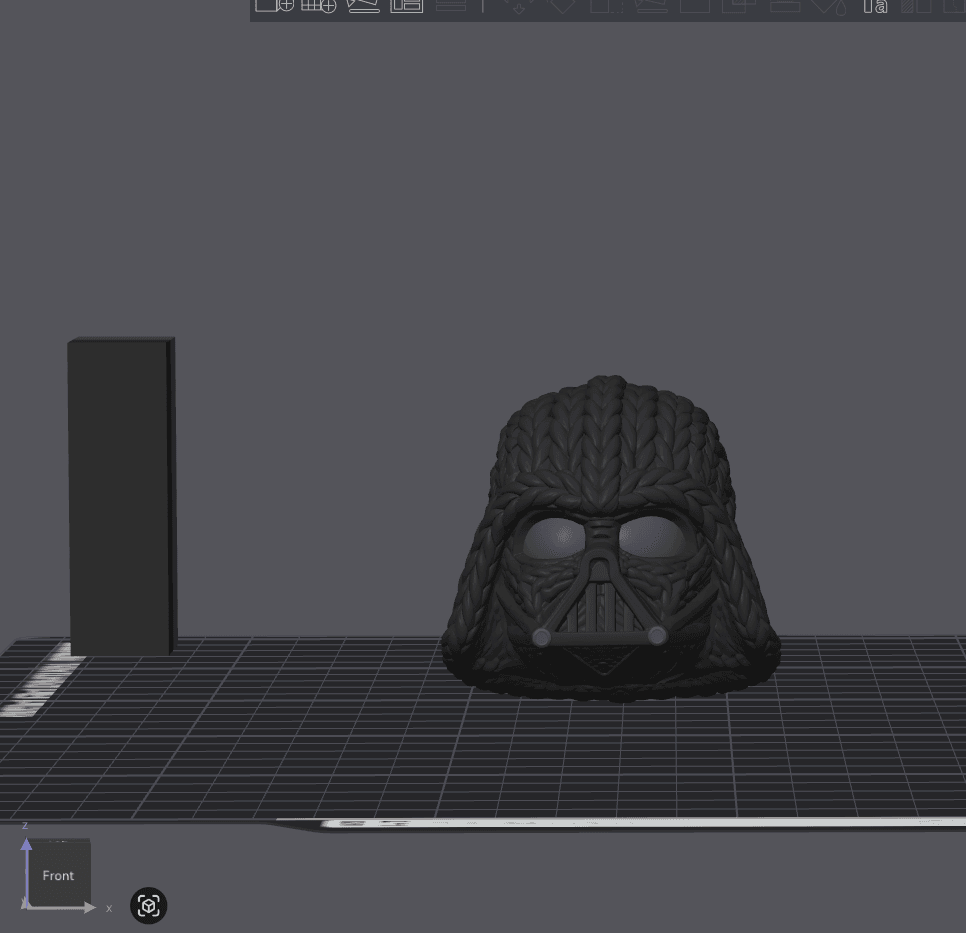Select the Text shape tool icon

pyautogui.click(x=875, y=6)
